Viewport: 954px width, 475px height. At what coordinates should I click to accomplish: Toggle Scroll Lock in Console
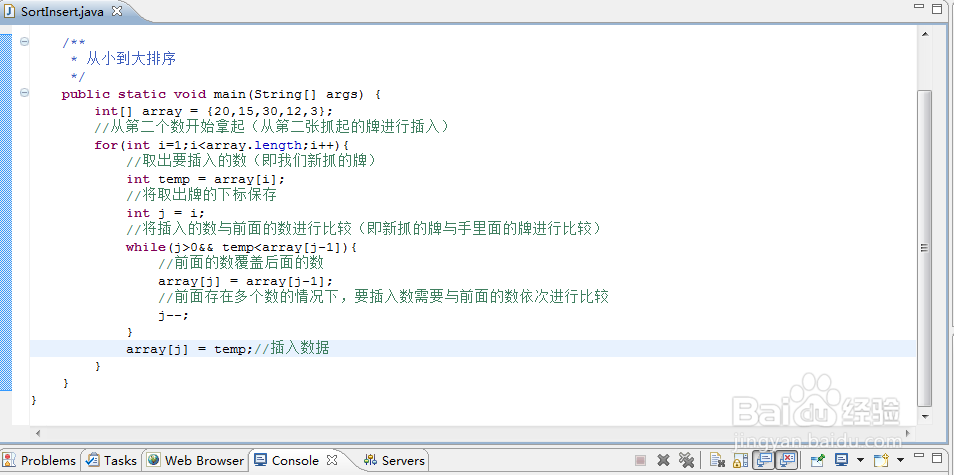tap(740, 460)
